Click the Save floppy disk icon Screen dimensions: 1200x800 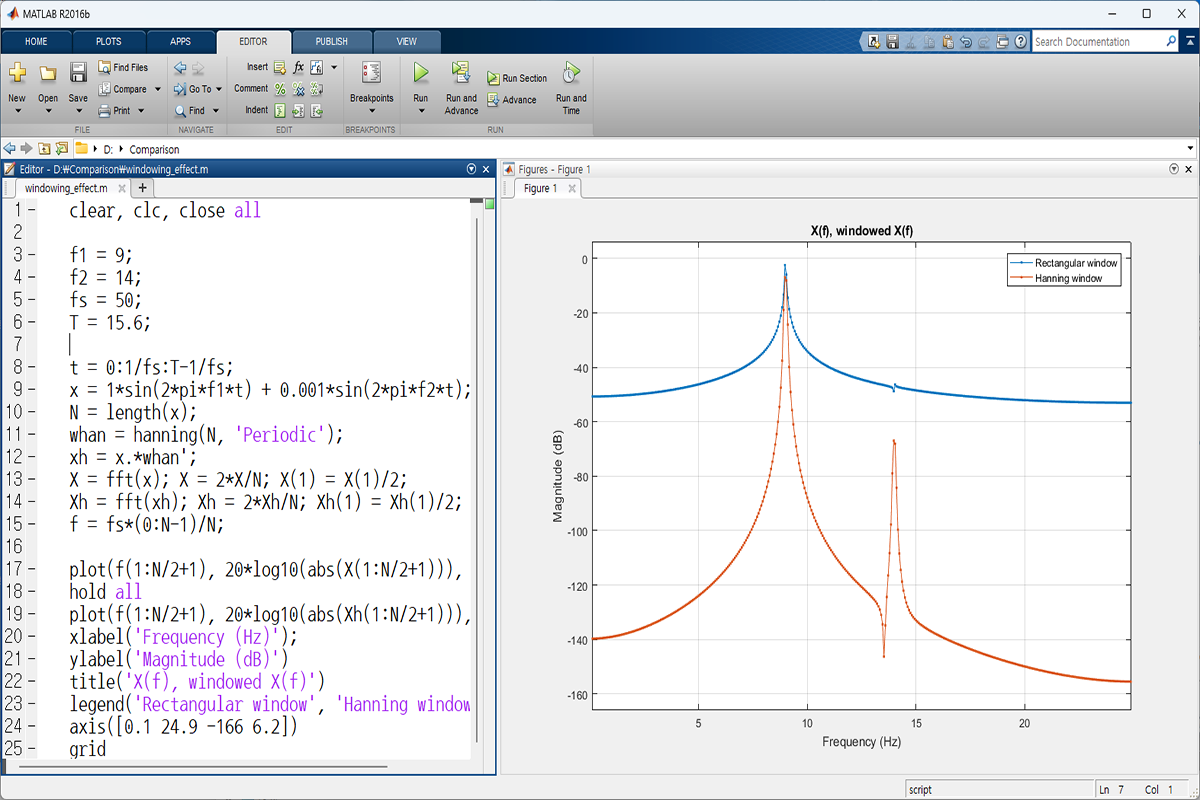pos(78,73)
